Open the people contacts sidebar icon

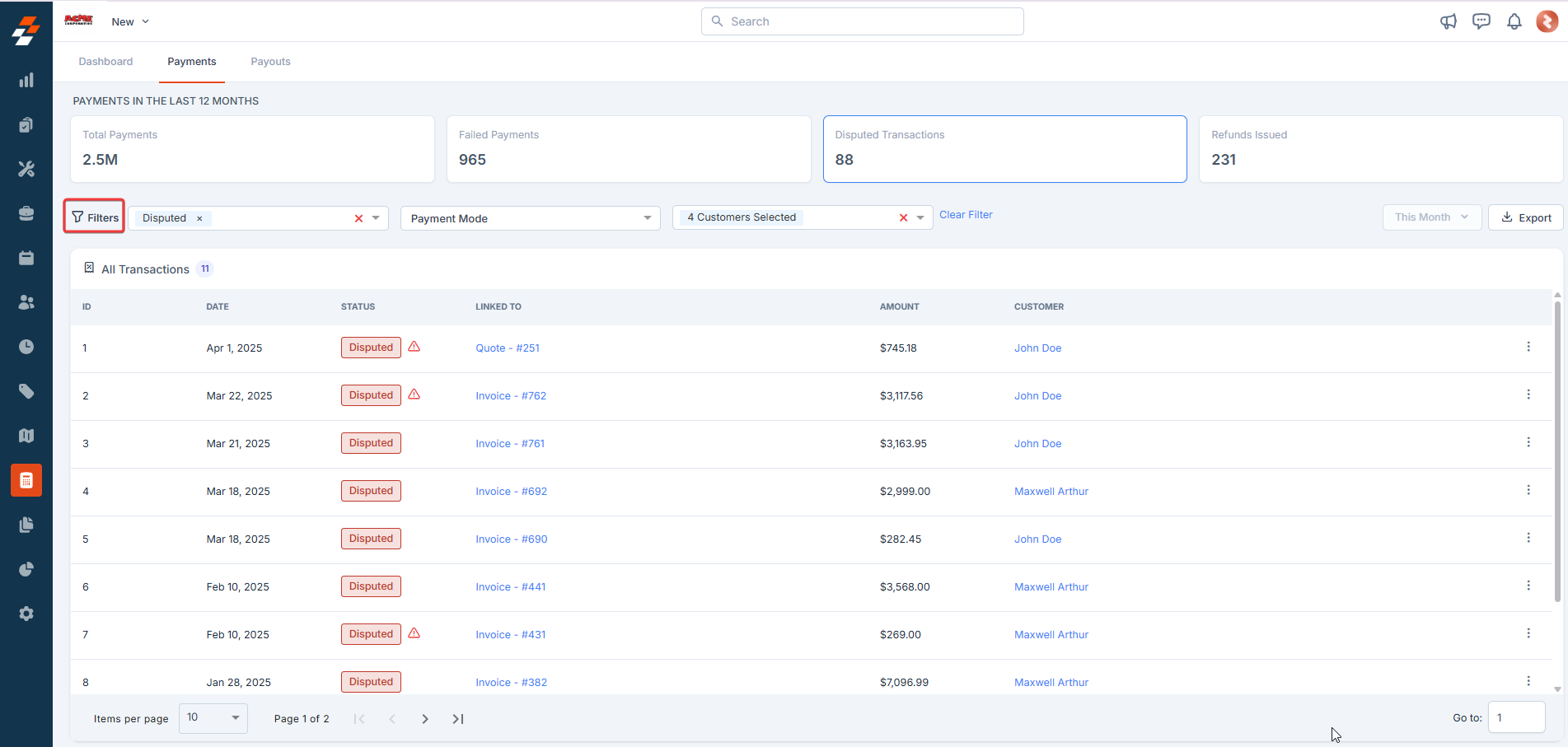click(x=26, y=302)
